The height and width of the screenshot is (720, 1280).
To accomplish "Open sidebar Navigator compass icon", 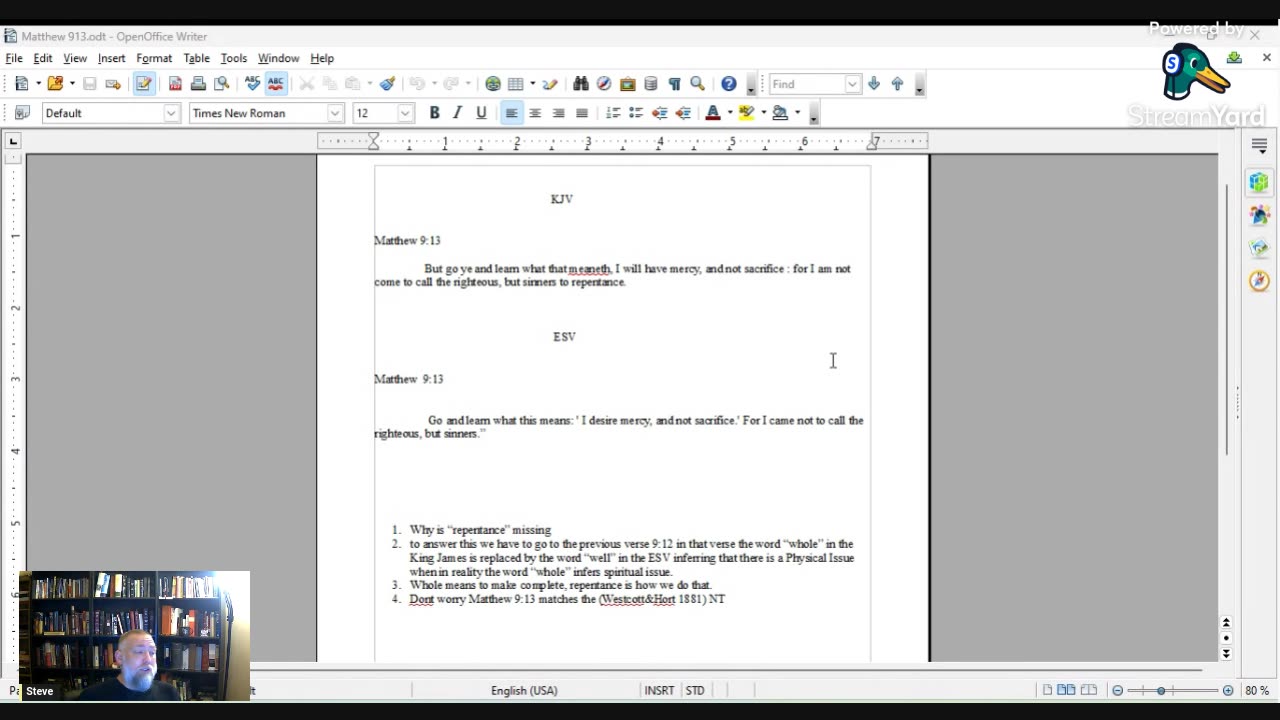I will click(1259, 281).
